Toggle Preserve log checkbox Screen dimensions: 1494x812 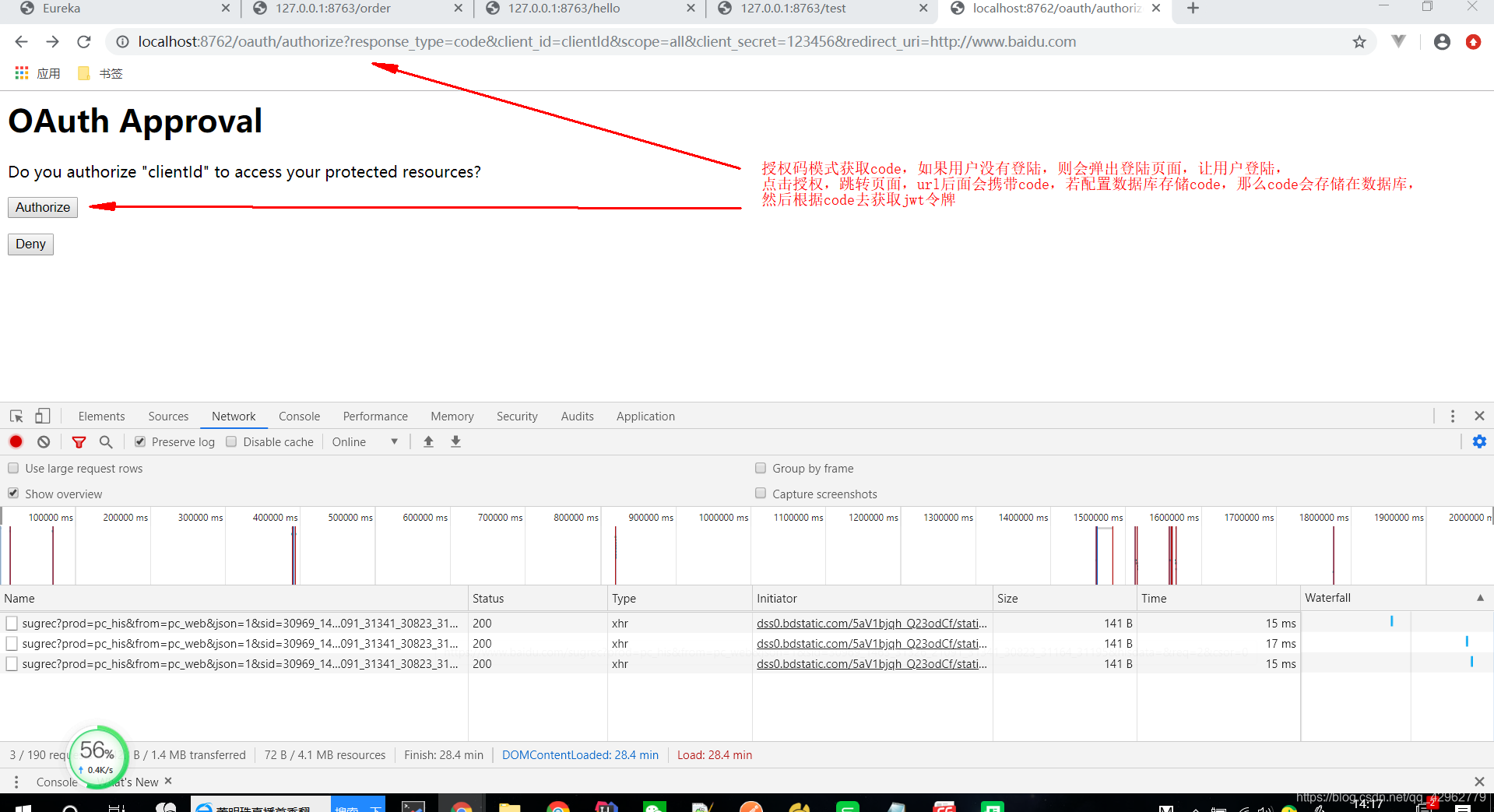click(x=140, y=441)
